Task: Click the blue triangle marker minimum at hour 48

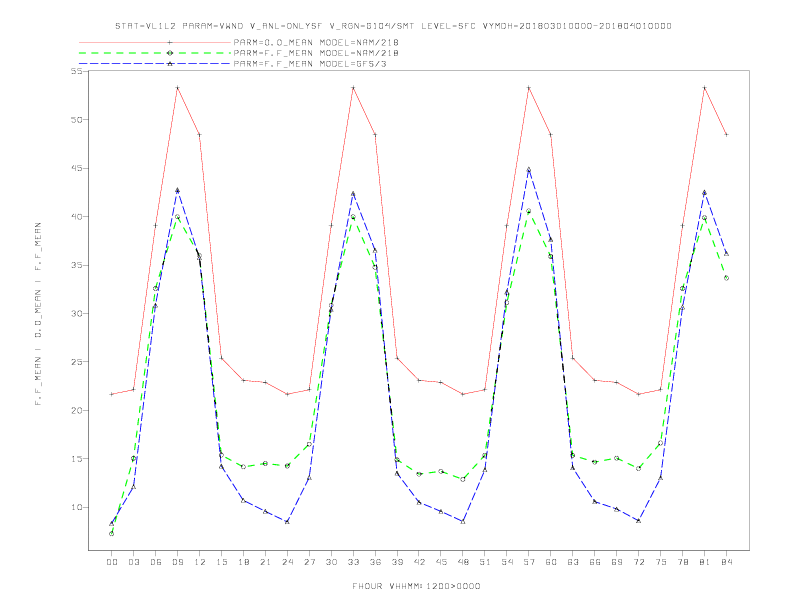Action: [463, 522]
